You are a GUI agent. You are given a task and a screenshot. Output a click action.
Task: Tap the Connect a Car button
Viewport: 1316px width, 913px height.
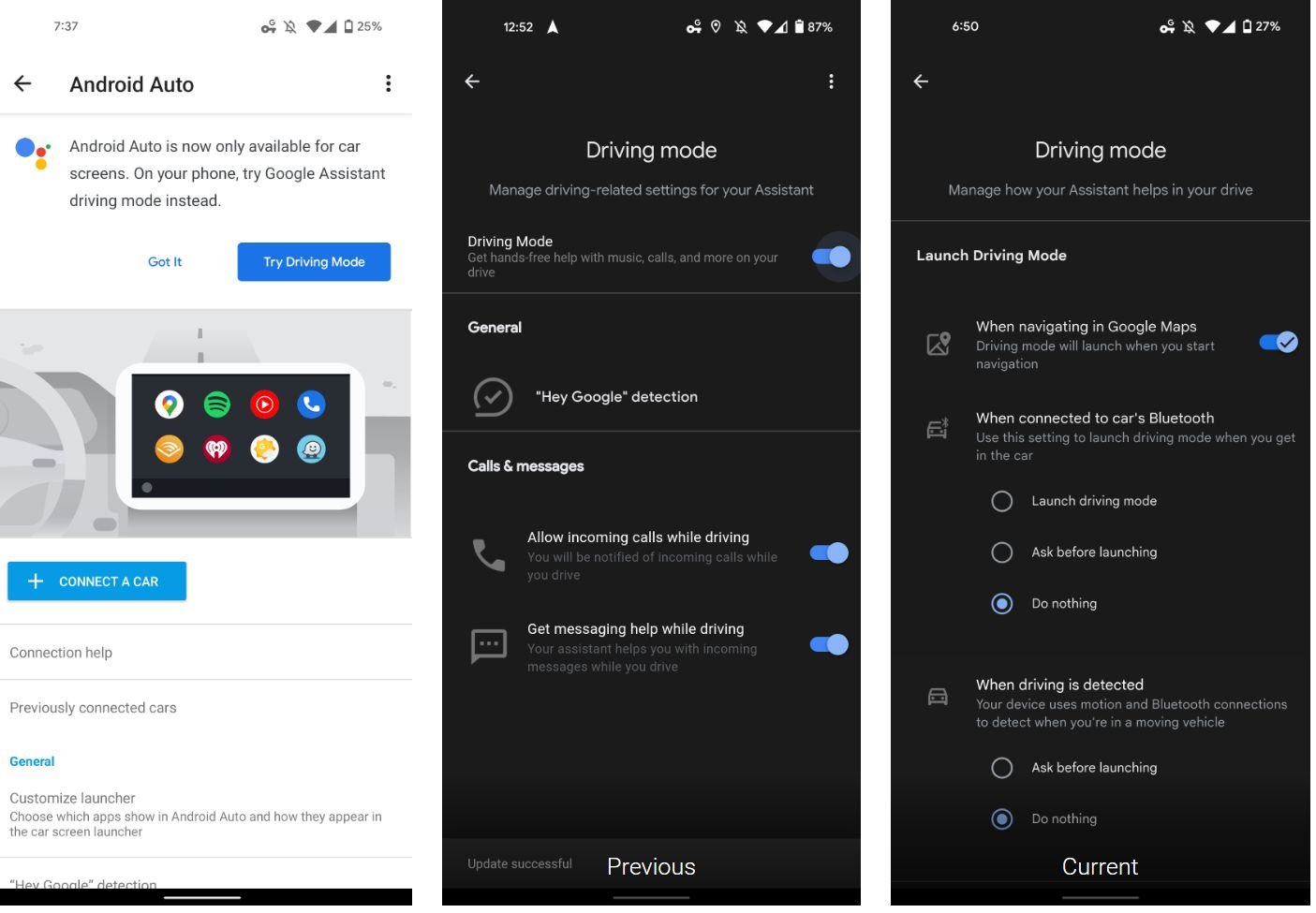click(97, 582)
